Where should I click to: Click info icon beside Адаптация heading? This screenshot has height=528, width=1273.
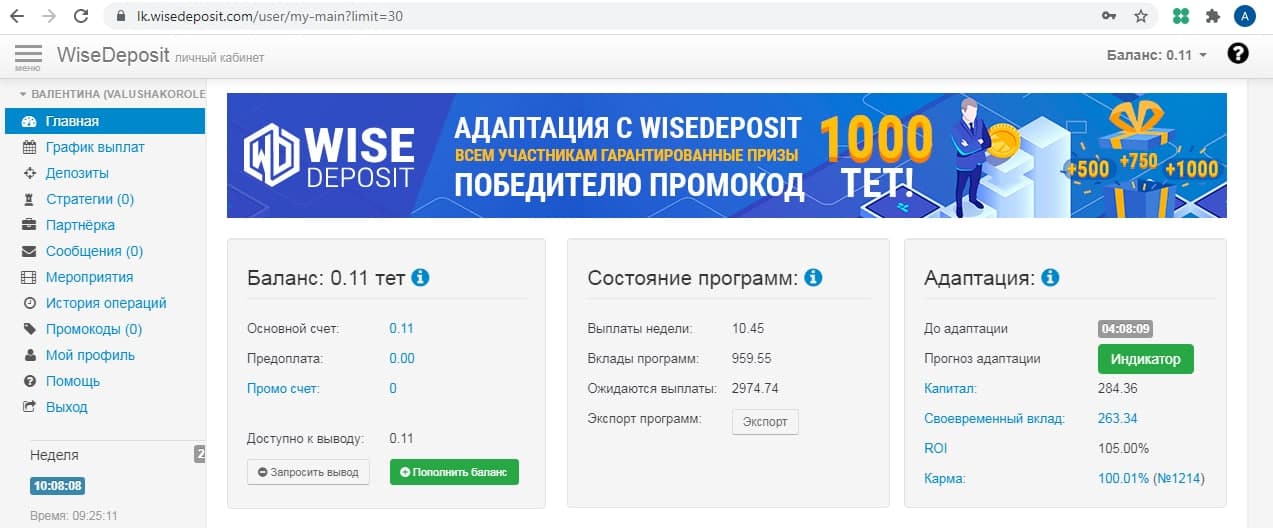1049,277
